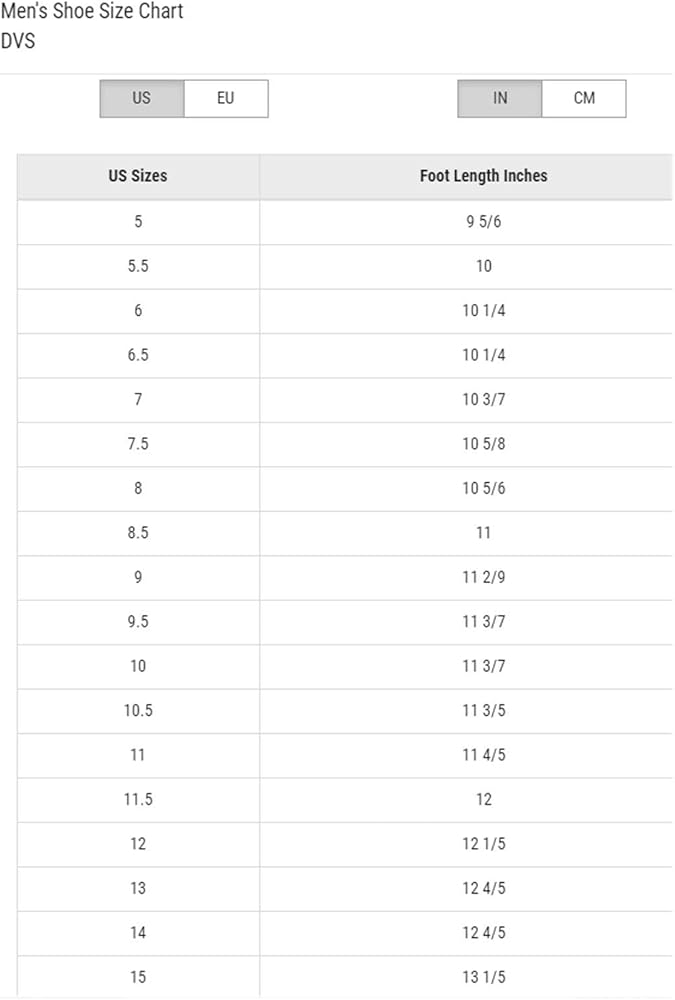Click the DVS brand label
This screenshot has height=1000, width=675.
point(18,42)
